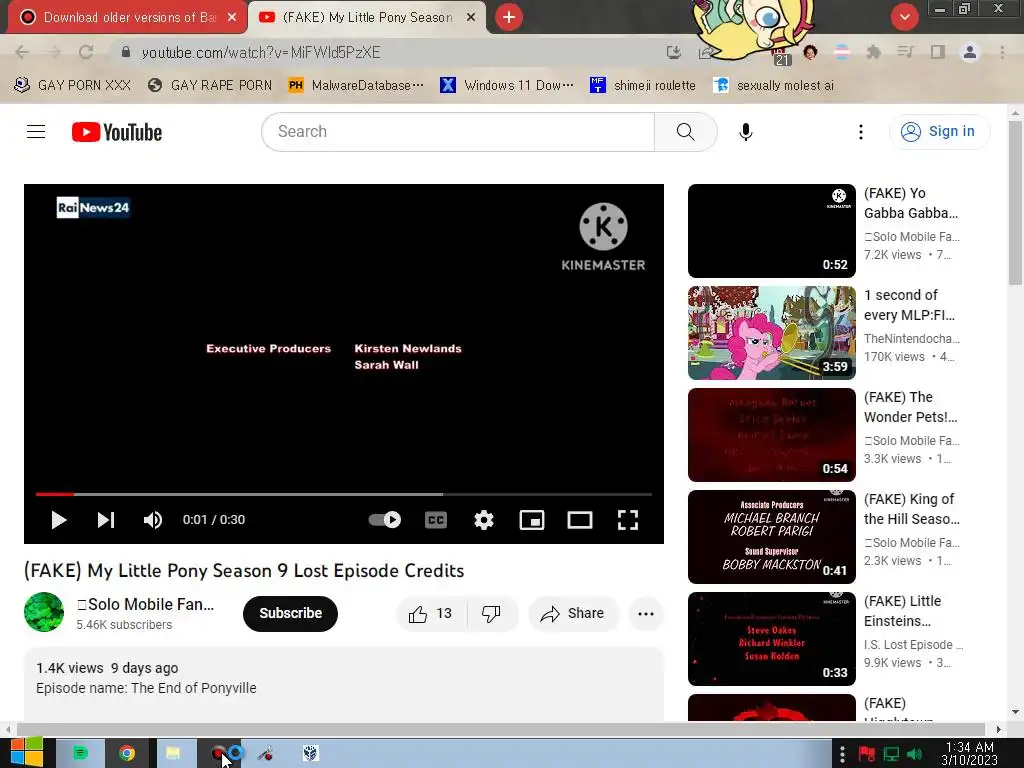
Task: Open (FAKE) The Wonder Pets video title
Action: [910, 407]
